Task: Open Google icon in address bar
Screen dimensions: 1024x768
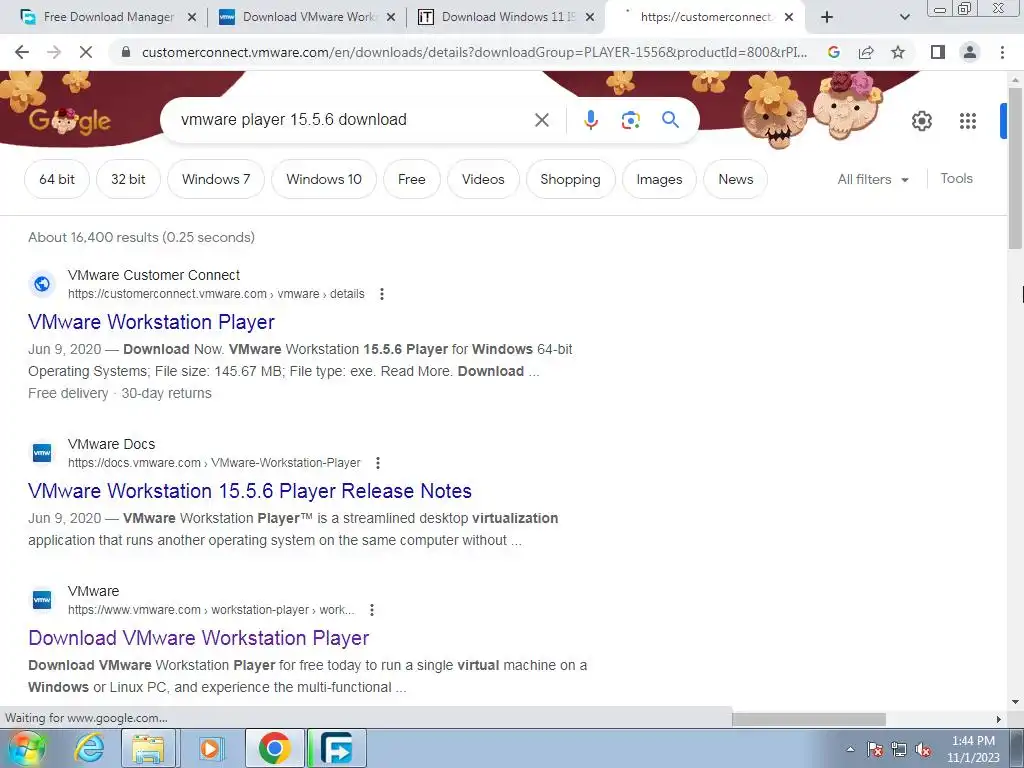Action: (833, 52)
